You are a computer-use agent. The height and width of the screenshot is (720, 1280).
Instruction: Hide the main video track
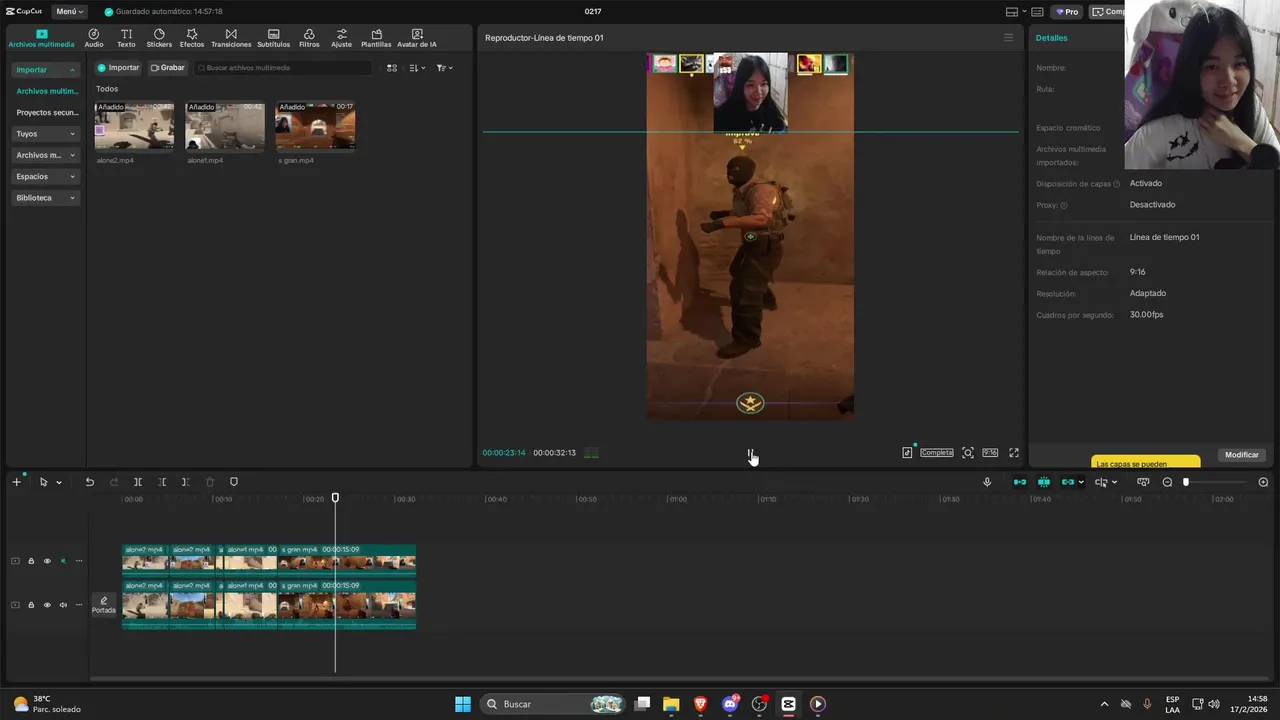(47, 605)
